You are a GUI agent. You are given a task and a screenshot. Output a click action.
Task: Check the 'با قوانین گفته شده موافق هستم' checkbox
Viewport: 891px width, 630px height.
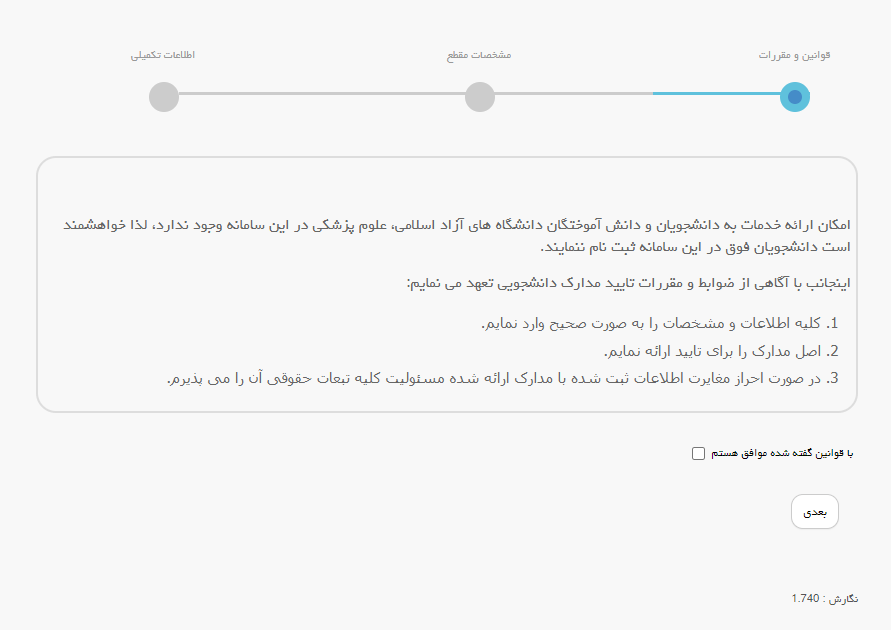coord(698,454)
